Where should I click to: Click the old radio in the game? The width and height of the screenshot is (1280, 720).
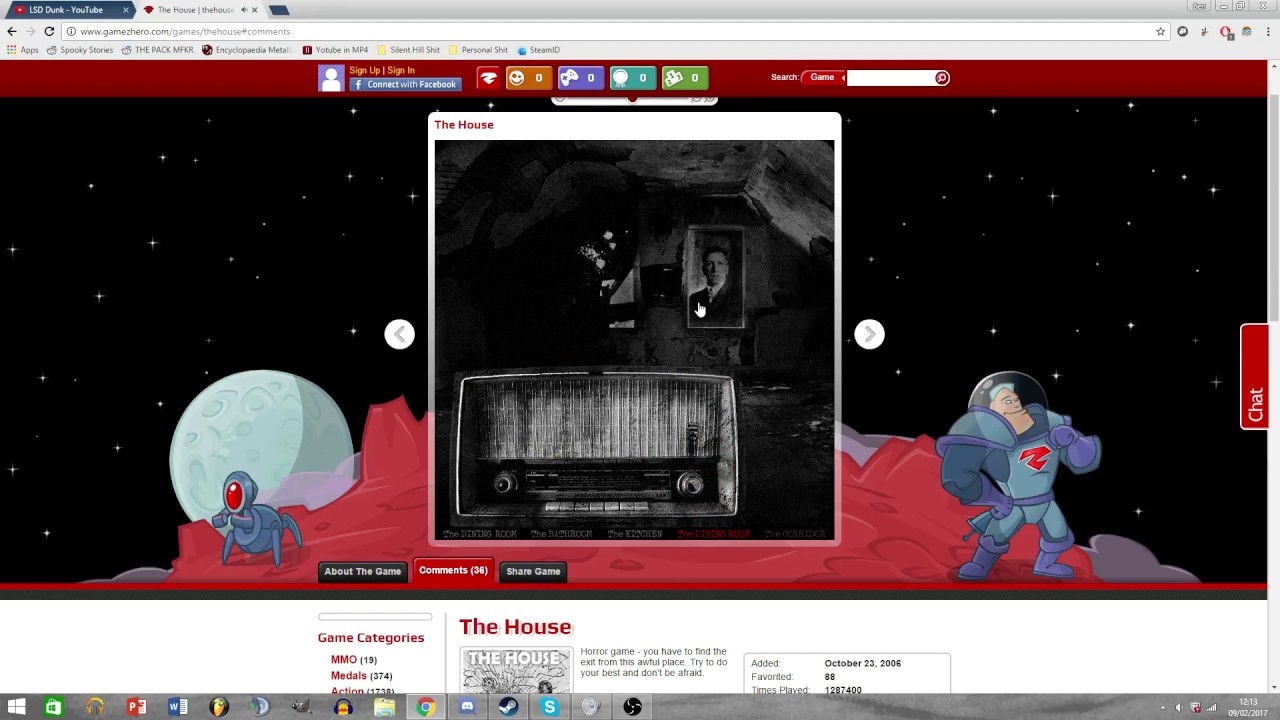[x=597, y=446]
